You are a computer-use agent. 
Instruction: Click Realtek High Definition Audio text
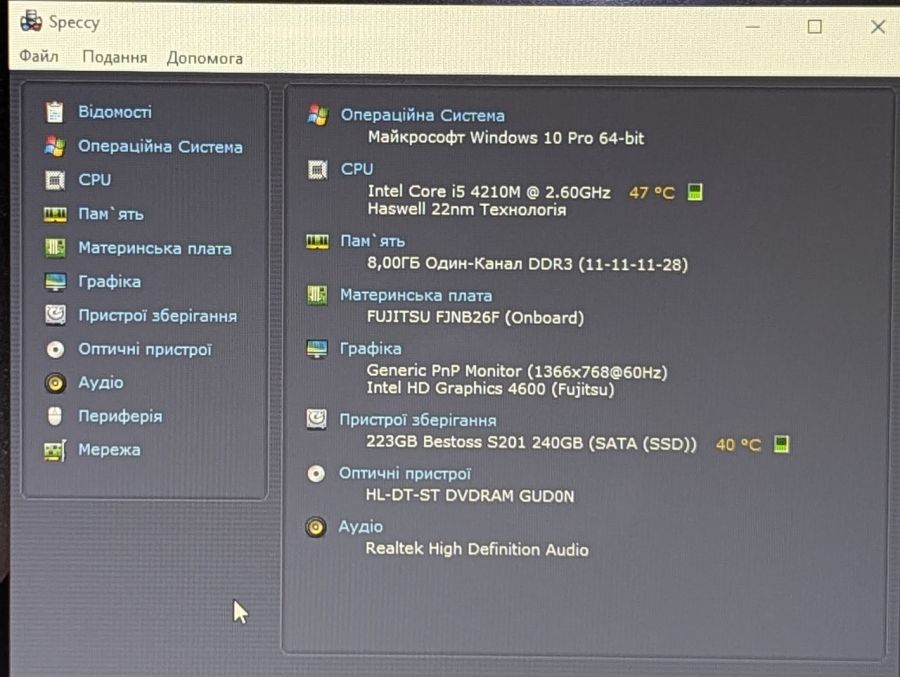click(477, 549)
